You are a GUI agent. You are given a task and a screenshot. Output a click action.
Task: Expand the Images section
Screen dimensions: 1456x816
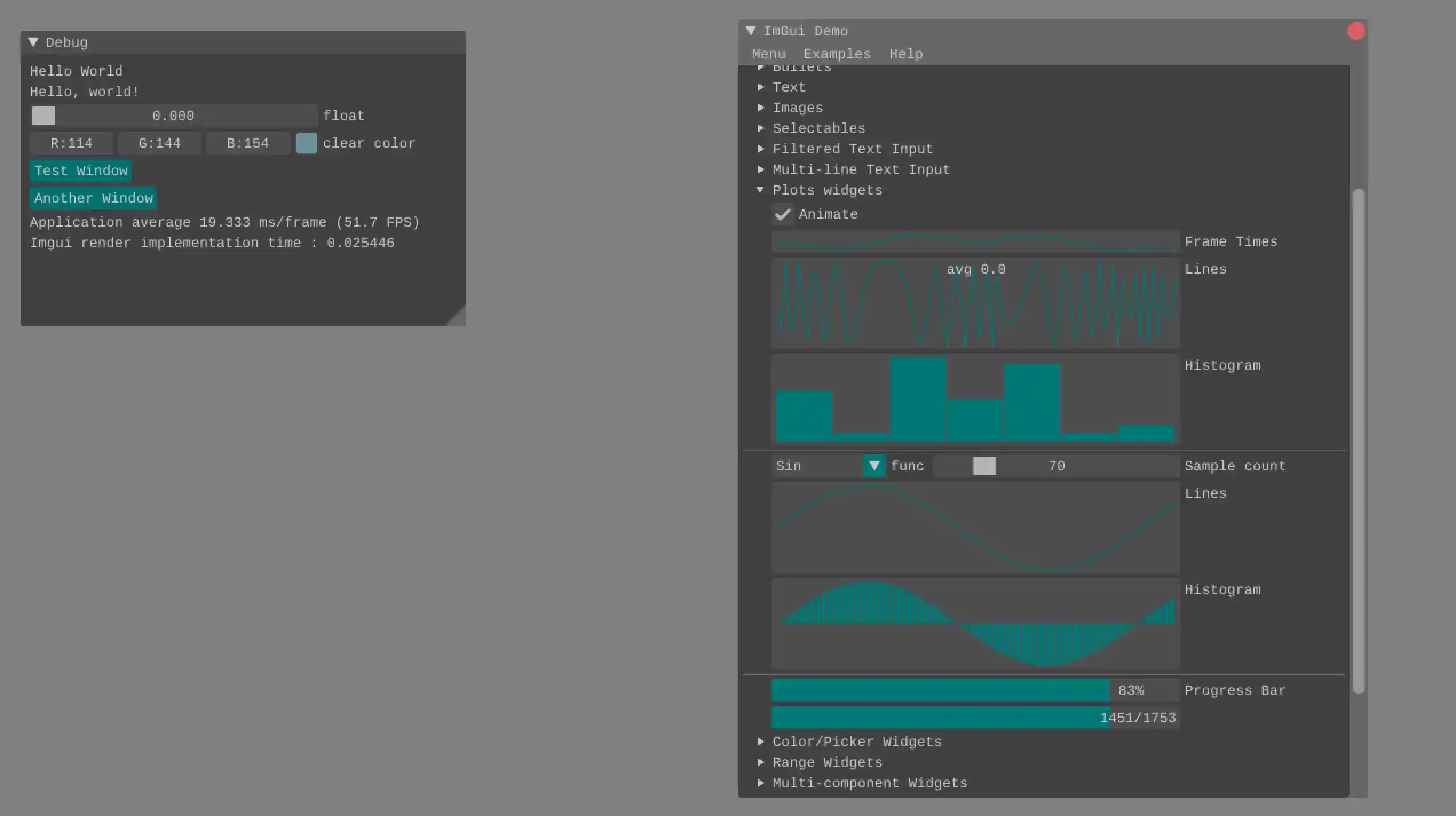click(x=761, y=107)
